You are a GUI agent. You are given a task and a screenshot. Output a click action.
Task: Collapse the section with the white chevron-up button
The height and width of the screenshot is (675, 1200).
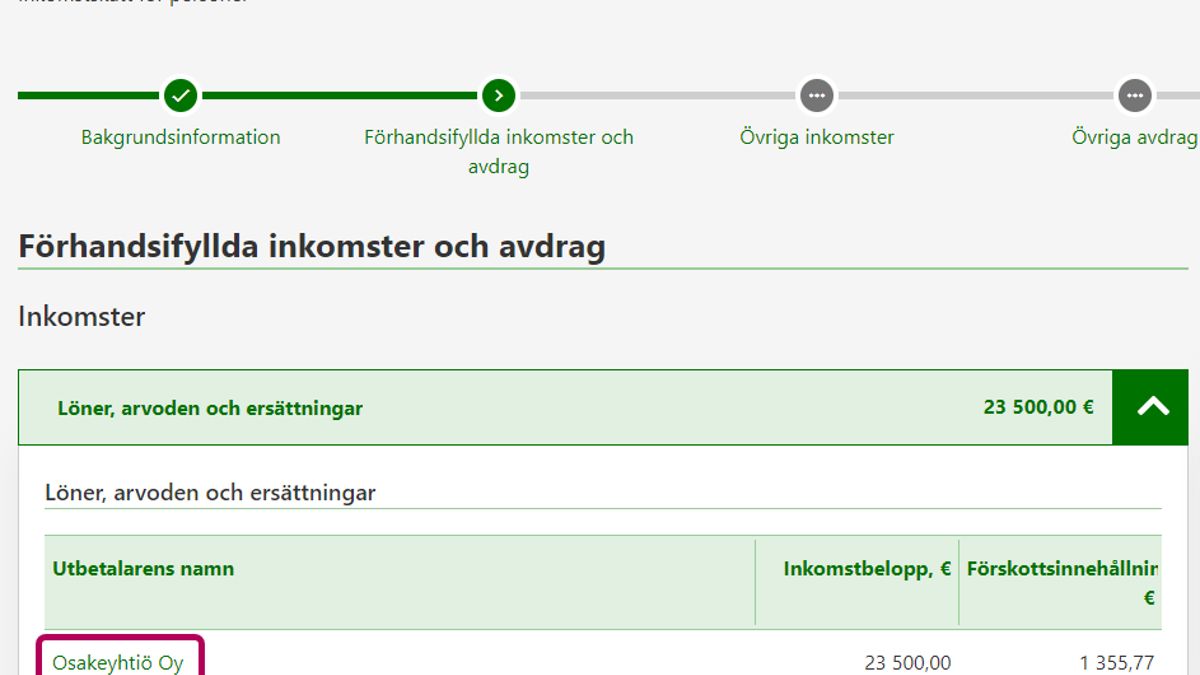[1152, 407]
